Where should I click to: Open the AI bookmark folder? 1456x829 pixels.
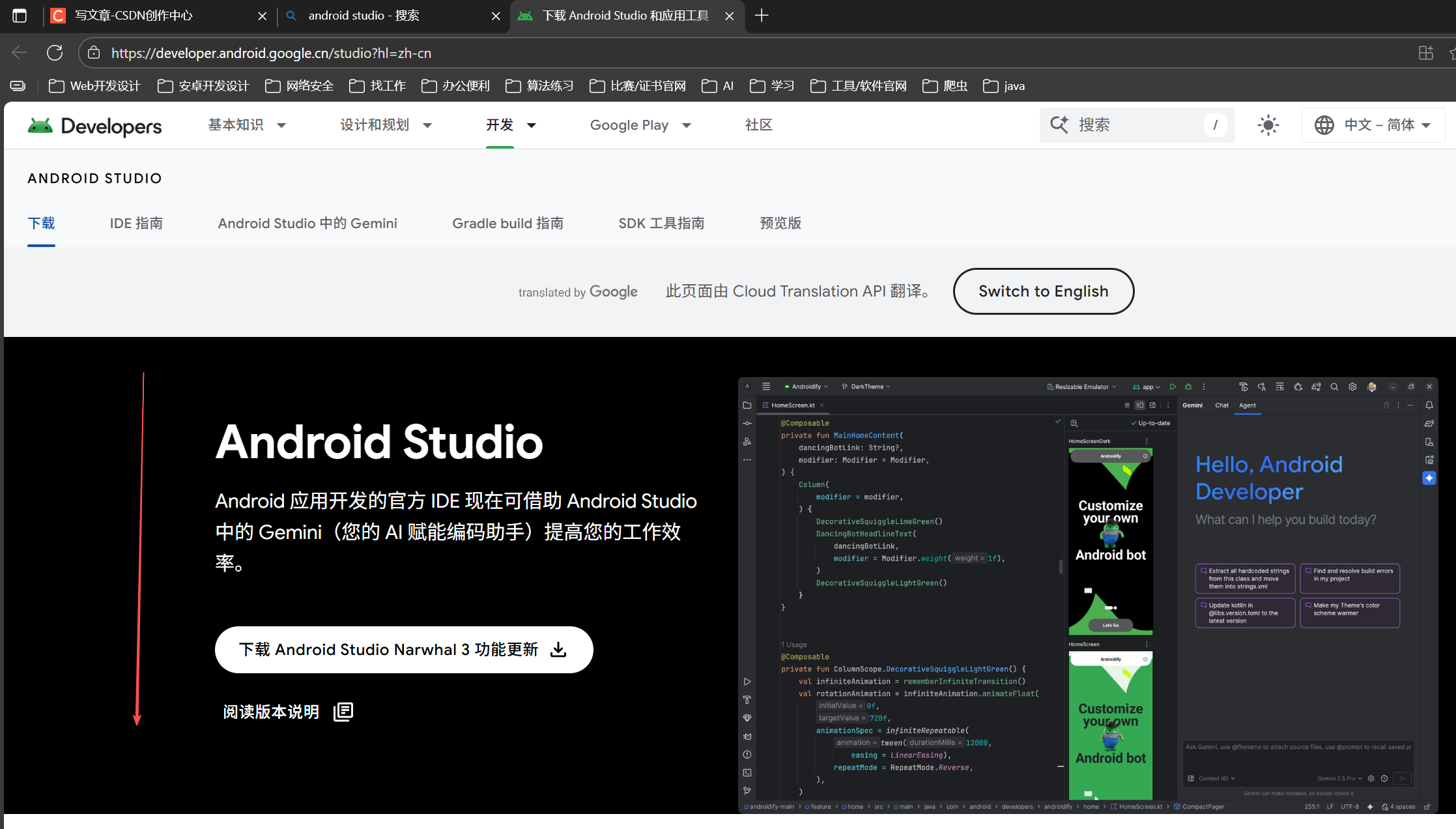coord(718,86)
